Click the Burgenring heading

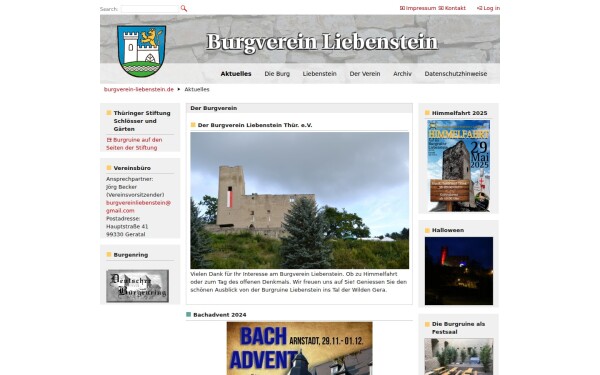(130, 255)
